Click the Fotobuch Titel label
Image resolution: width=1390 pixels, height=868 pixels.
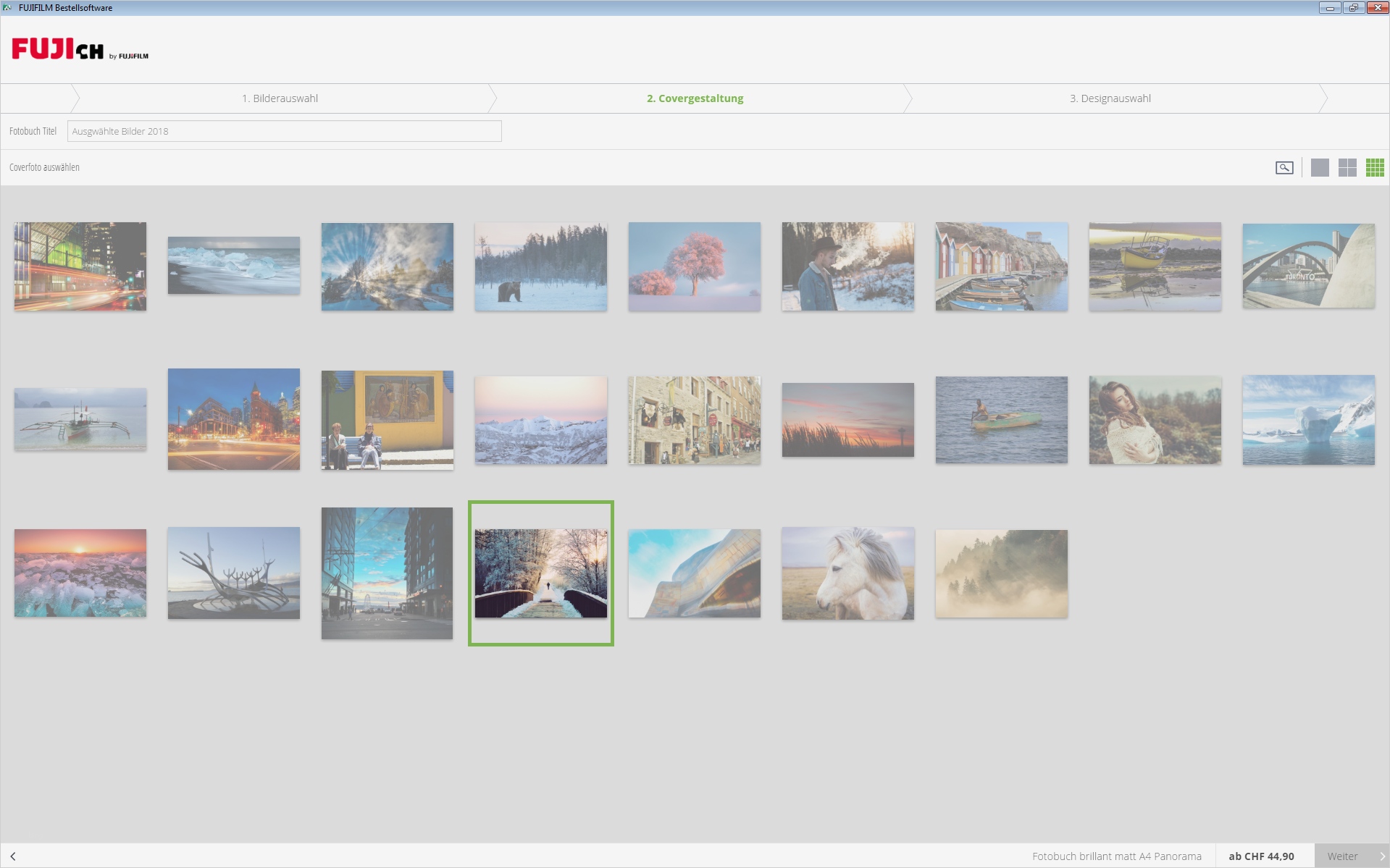point(33,131)
